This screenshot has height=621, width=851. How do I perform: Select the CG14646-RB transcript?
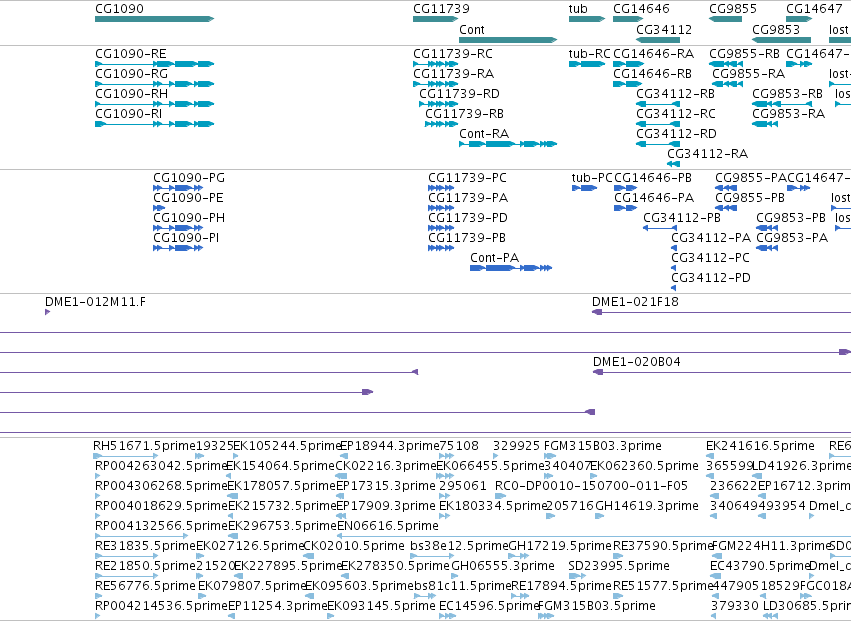(x=627, y=84)
